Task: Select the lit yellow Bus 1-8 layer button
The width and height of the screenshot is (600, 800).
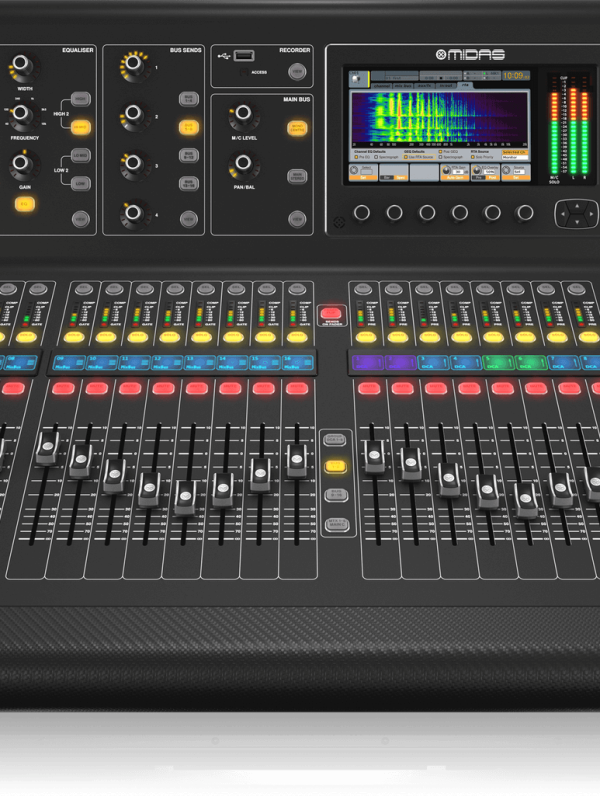Action: click(x=336, y=466)
